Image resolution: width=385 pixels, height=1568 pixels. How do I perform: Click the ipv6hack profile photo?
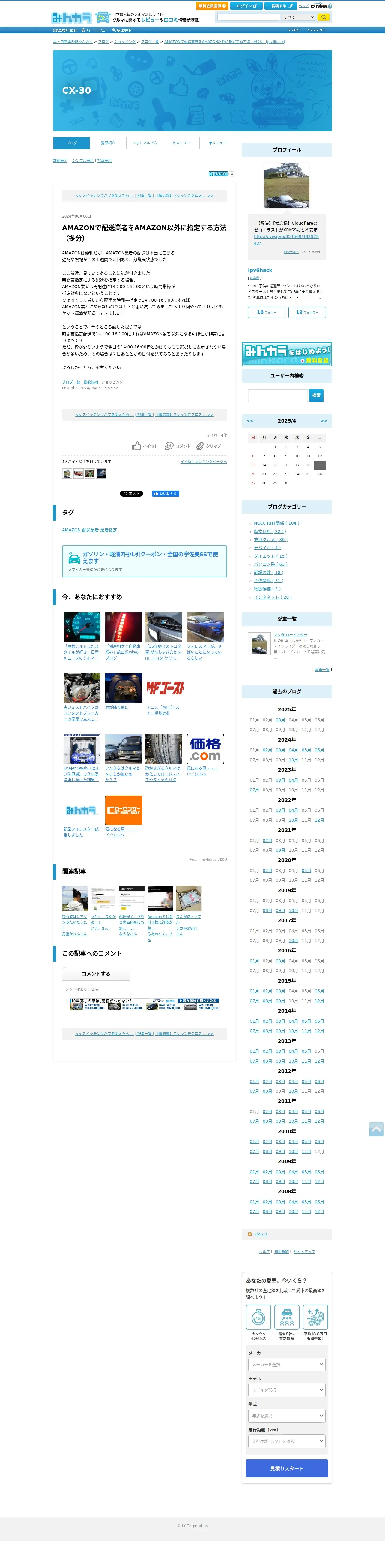click(x=286, y=186)
